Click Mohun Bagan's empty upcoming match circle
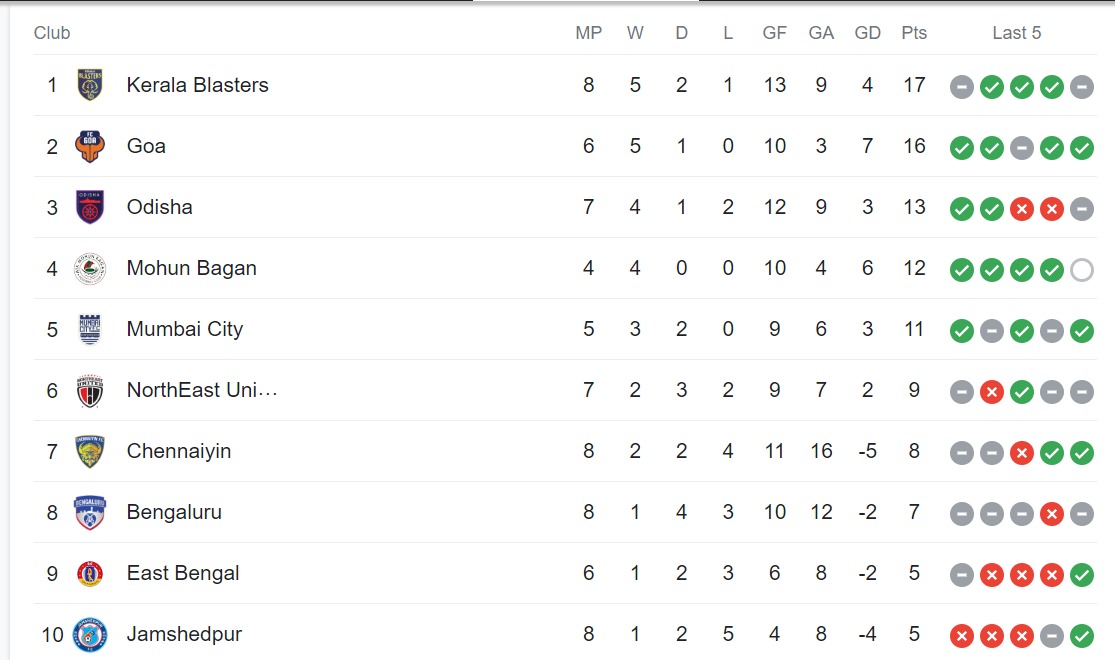Viewport: 1115px width, 660px height. (x=1081, y=269)
